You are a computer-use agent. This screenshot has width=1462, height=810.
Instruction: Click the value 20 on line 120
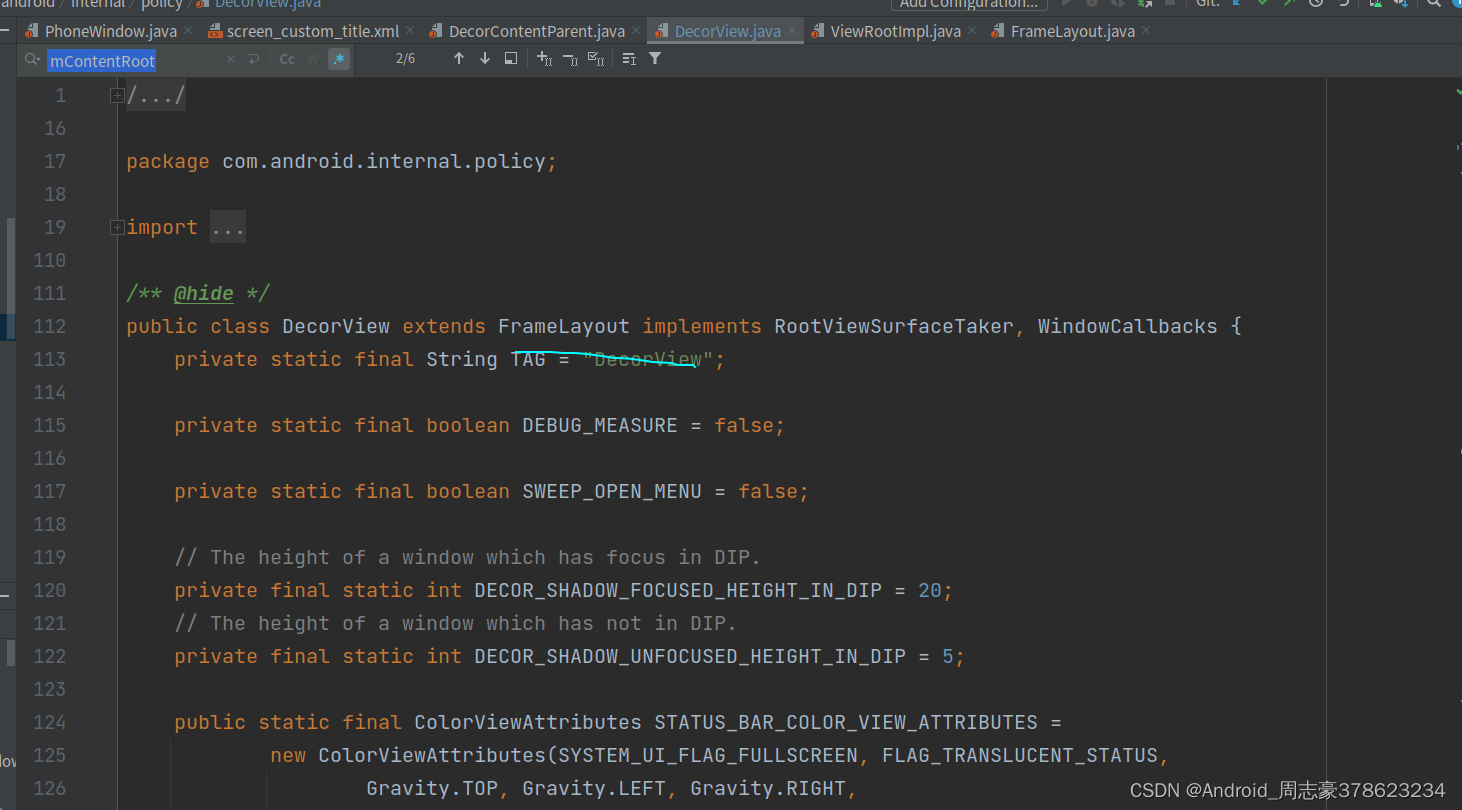[x=930, y=590]
